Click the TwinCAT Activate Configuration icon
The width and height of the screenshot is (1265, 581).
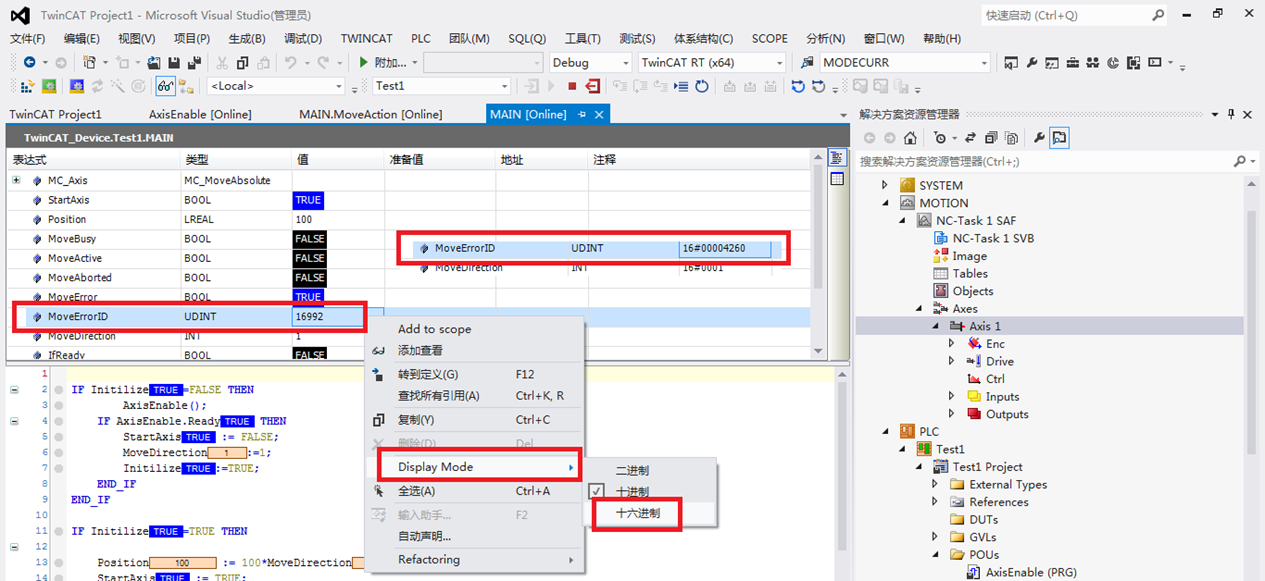pos(27,86)
